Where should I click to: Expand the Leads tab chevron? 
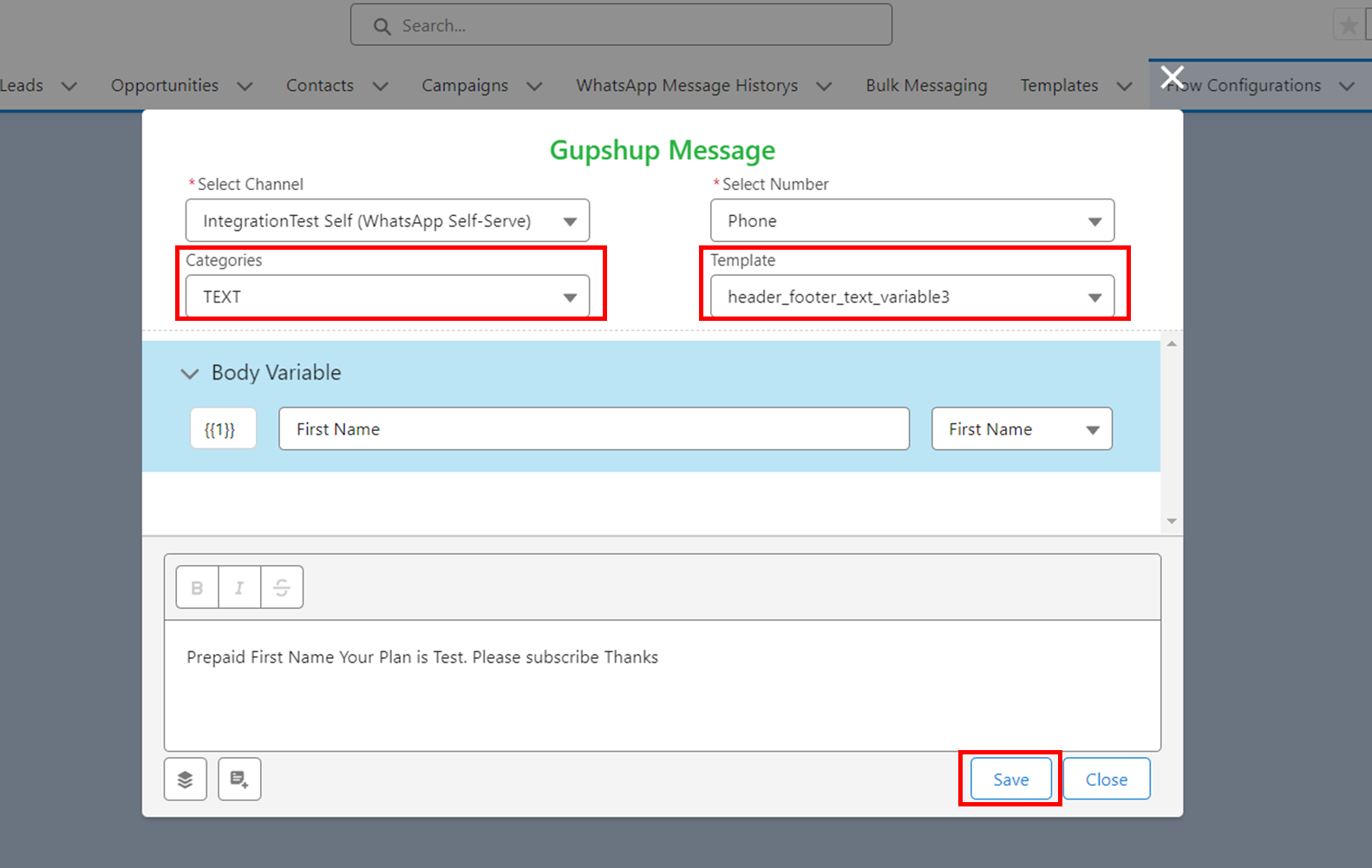point(69,86)
